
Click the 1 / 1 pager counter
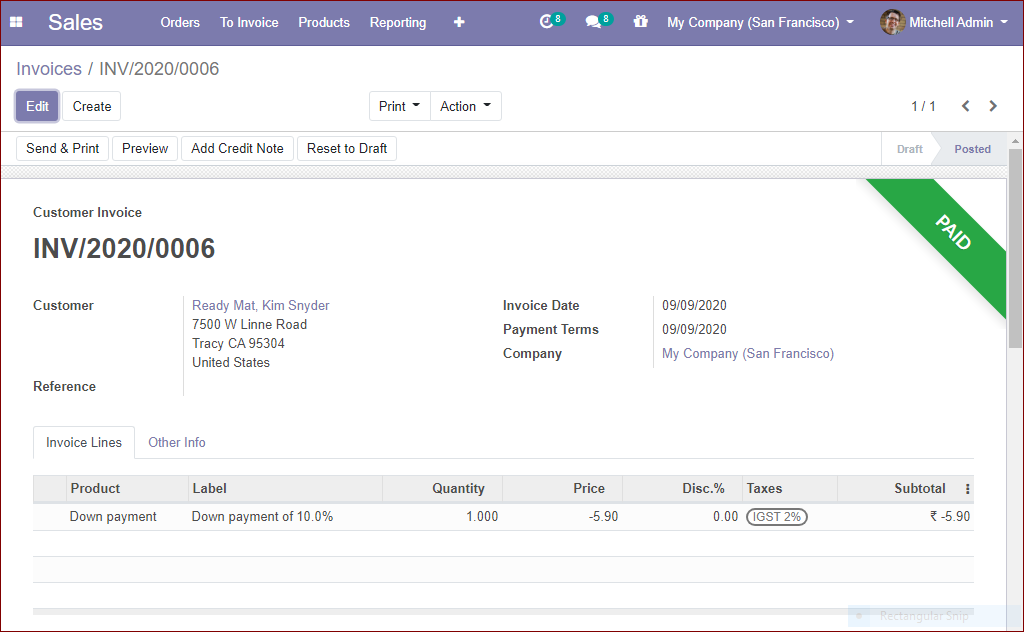tap(923, 106)
